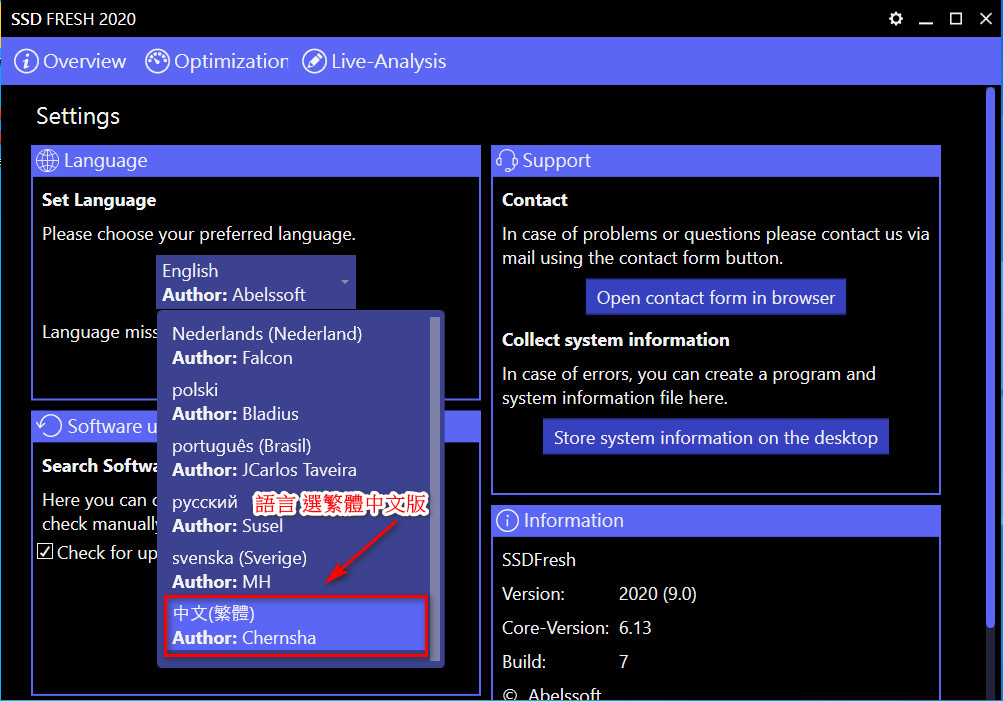Close the SSD Fresh 2020 window

(x=986, y=19)
